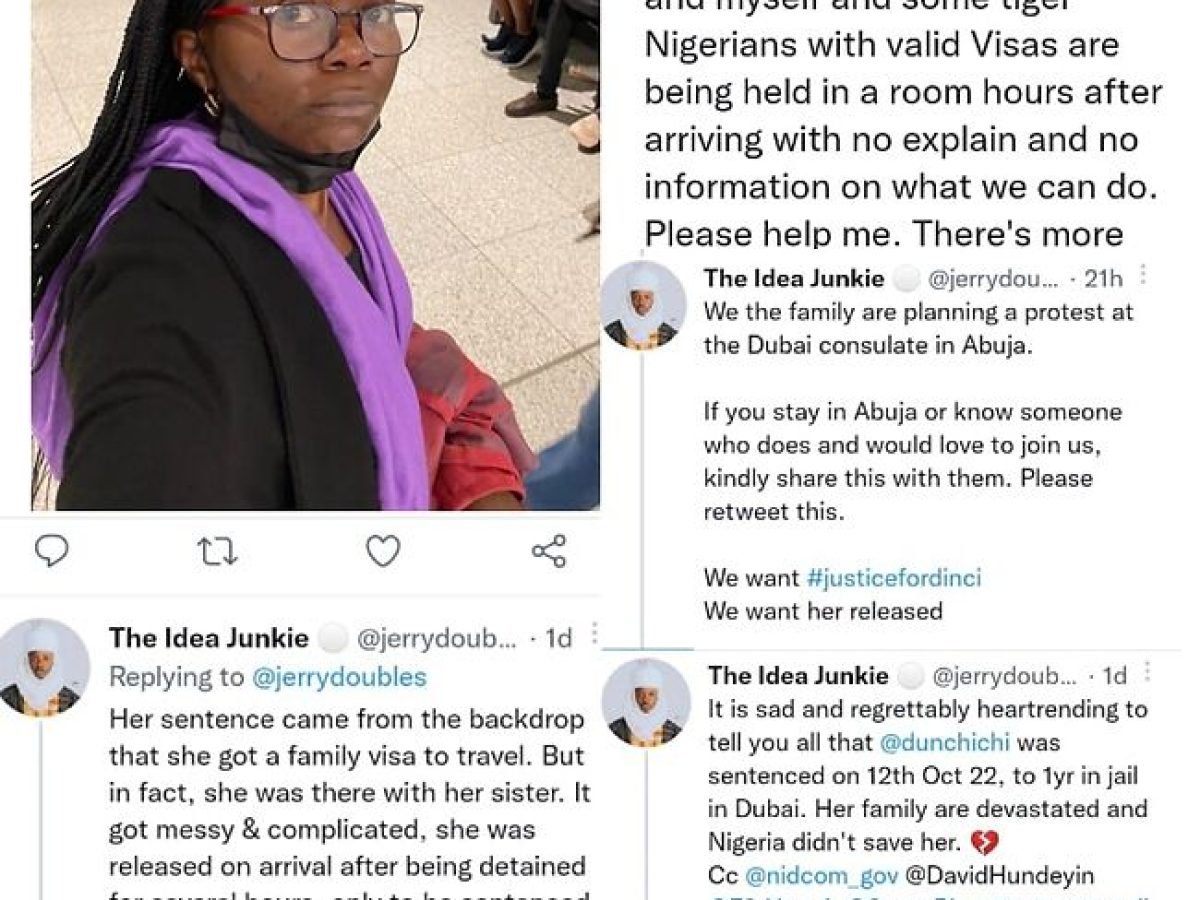Screen dimensions: 1200x900
Task: Open avatar on 'Replying to' tweet
Action: point(45,667)
